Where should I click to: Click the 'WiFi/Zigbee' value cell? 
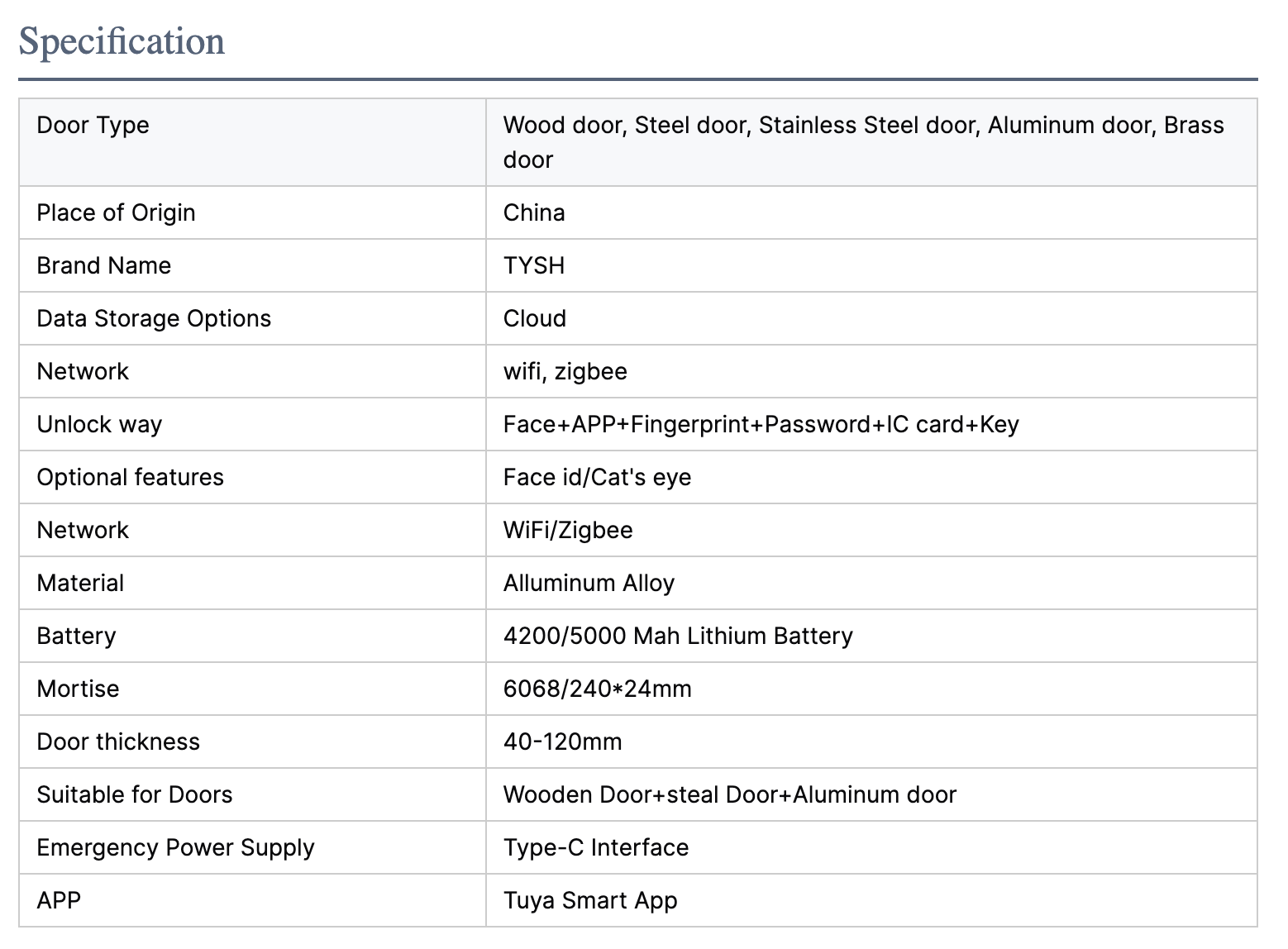(568, 531)
